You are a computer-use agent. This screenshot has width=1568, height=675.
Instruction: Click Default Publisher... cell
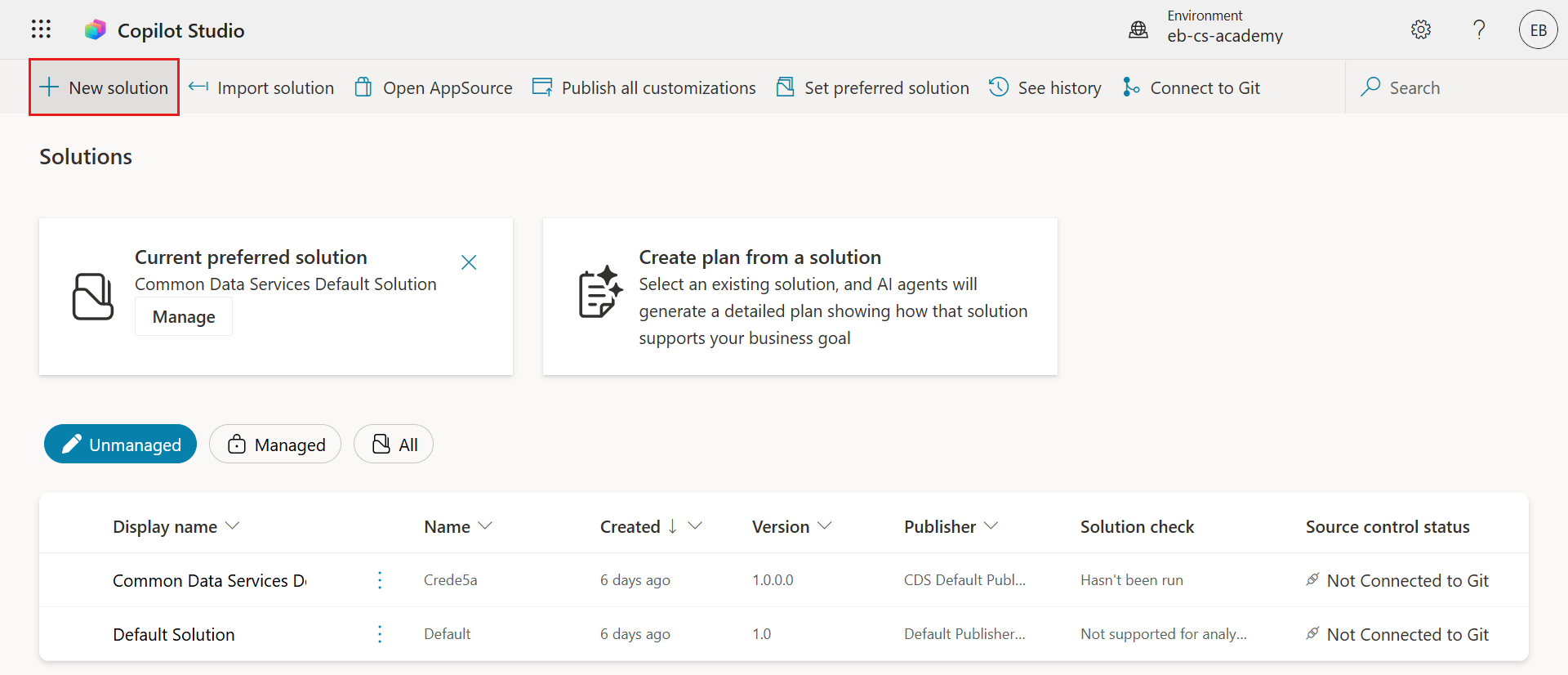(x=965, y=634)
